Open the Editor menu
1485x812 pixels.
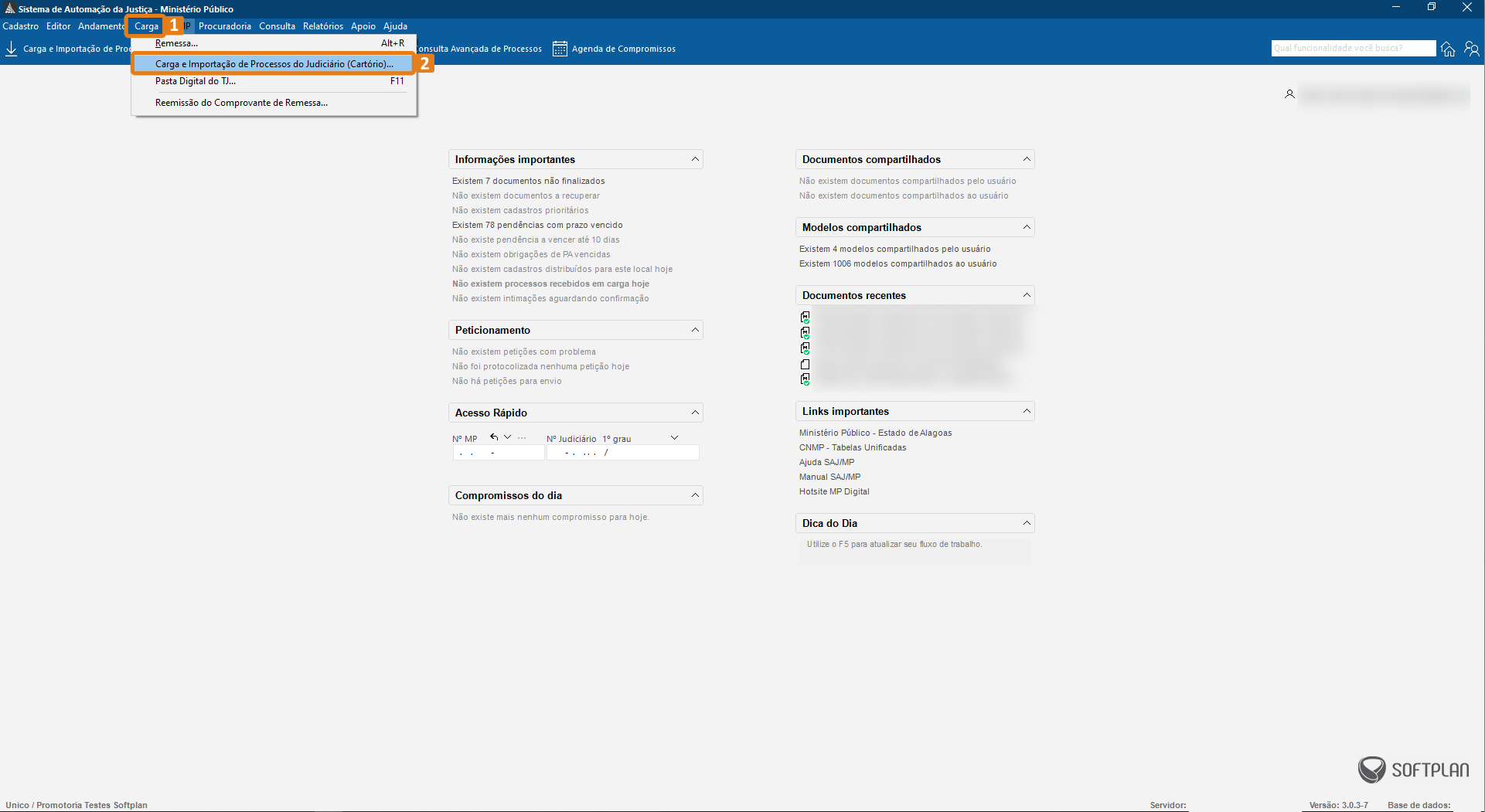59,26
